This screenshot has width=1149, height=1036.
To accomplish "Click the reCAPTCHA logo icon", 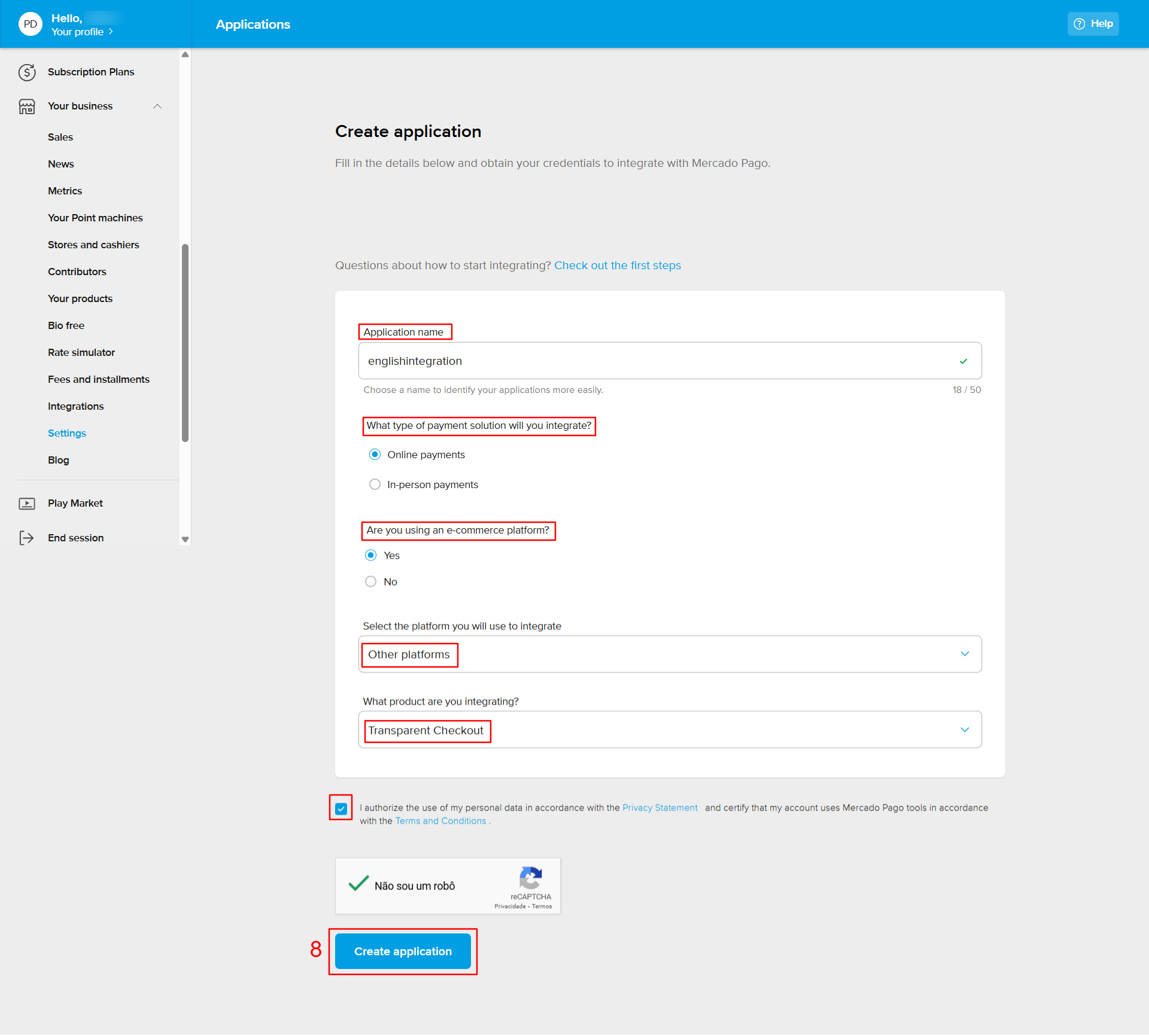I will 530,879.
